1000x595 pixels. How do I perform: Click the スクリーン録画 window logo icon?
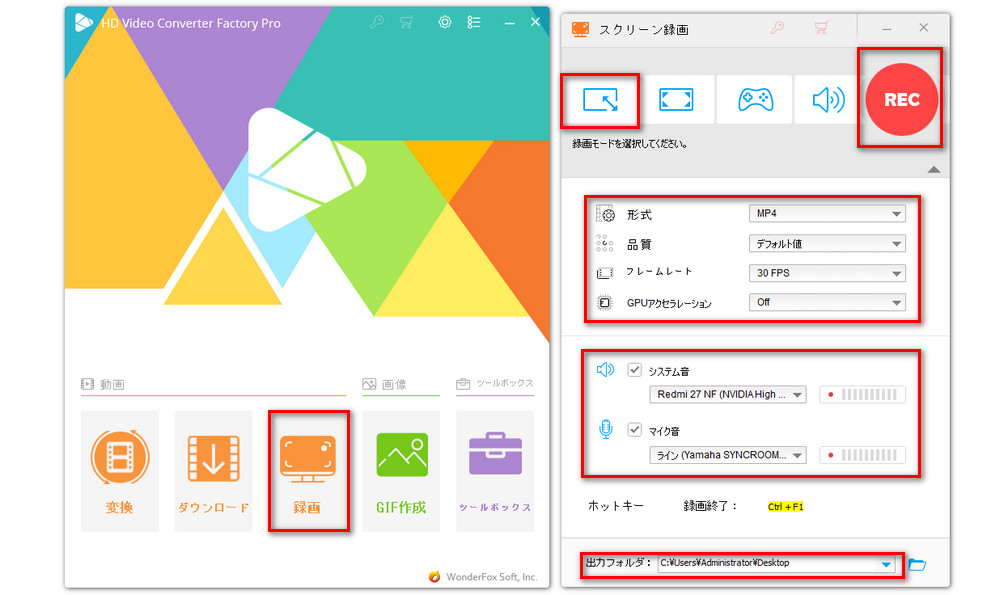(x=580, y=29)
